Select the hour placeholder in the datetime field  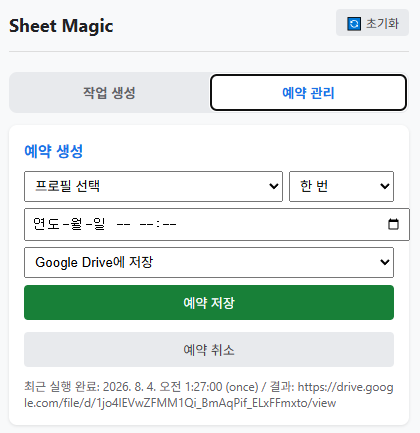(x=146, y=224)
